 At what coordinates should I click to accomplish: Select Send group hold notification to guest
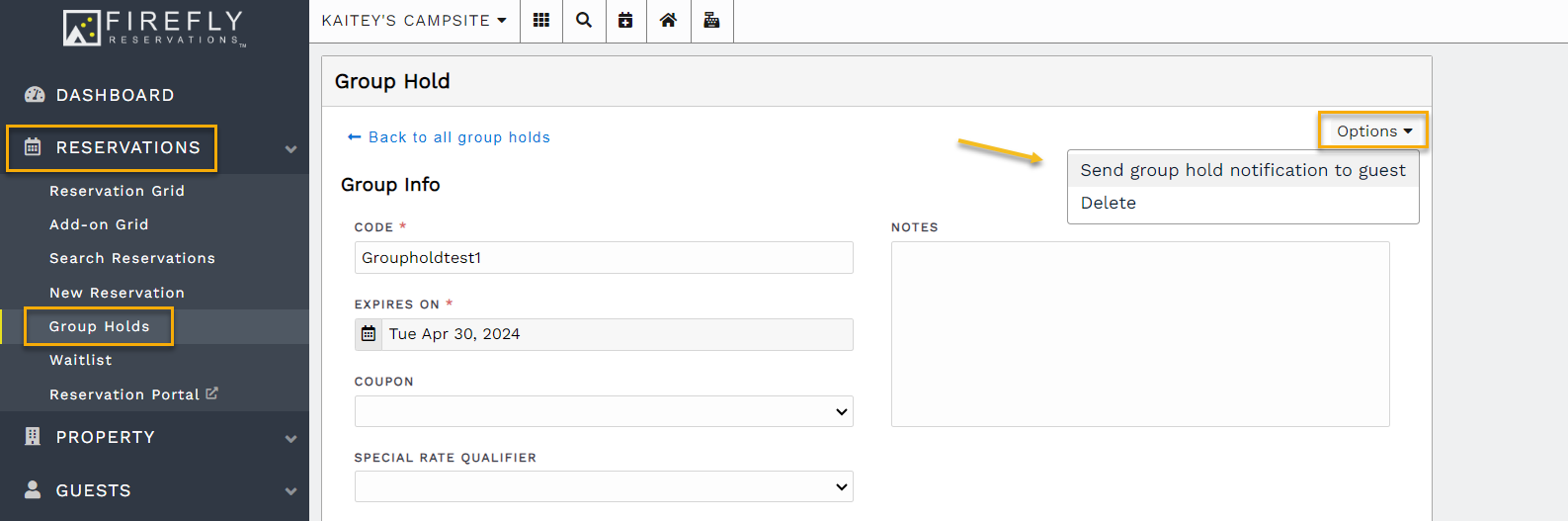(x=1242, y=170)
